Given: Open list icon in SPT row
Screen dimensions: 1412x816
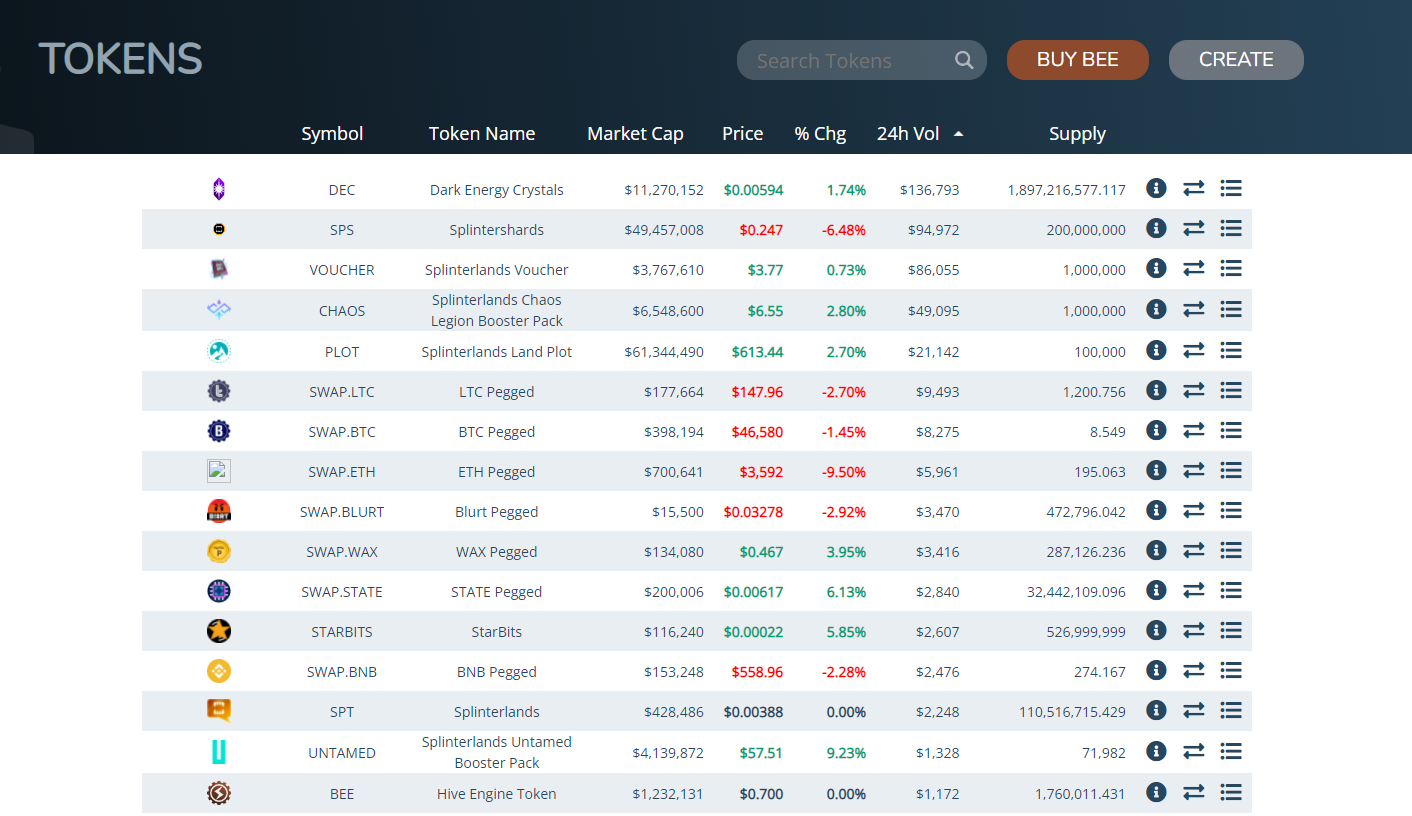Looking at the screenshot, I should [1231, 710].
